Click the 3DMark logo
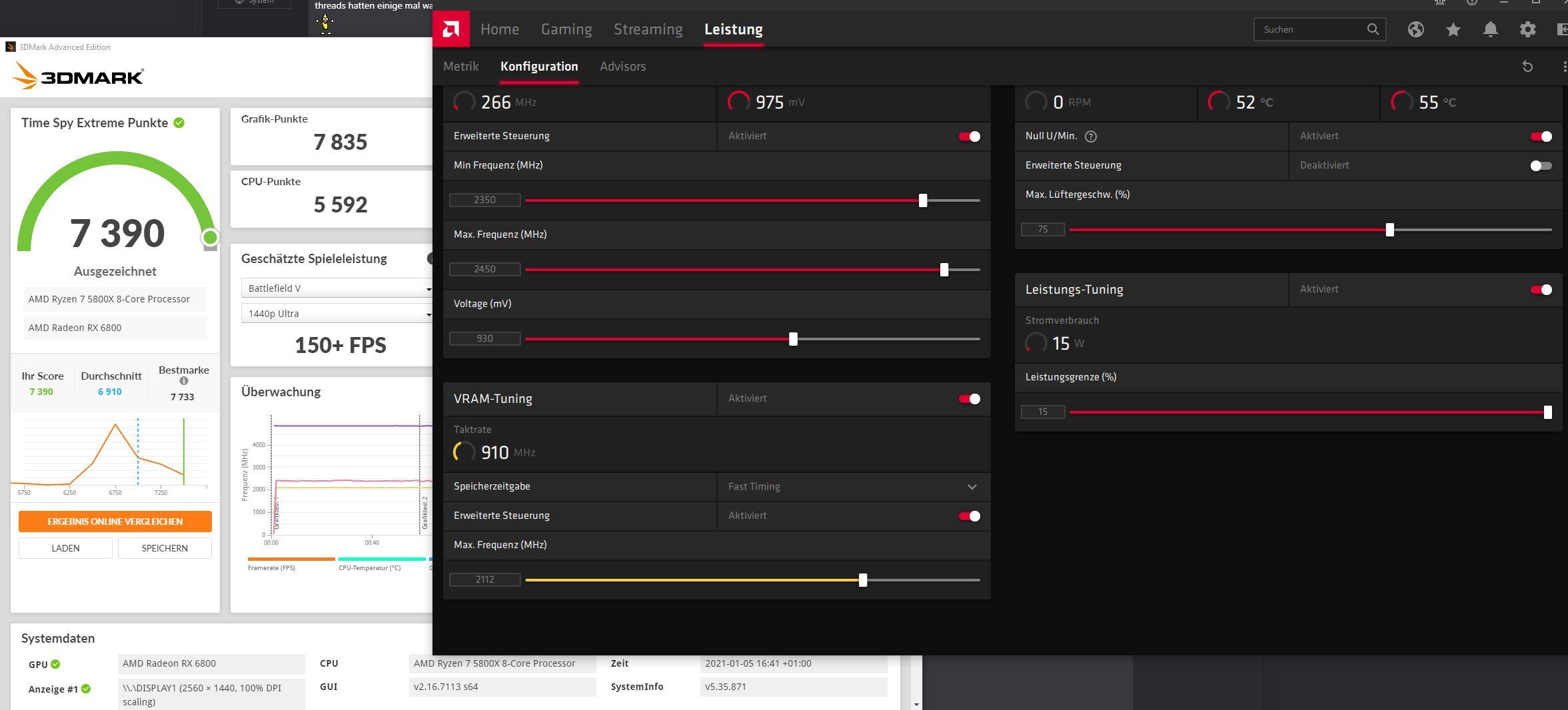This screenshot has height=710, width=1568. coord(77,76)
